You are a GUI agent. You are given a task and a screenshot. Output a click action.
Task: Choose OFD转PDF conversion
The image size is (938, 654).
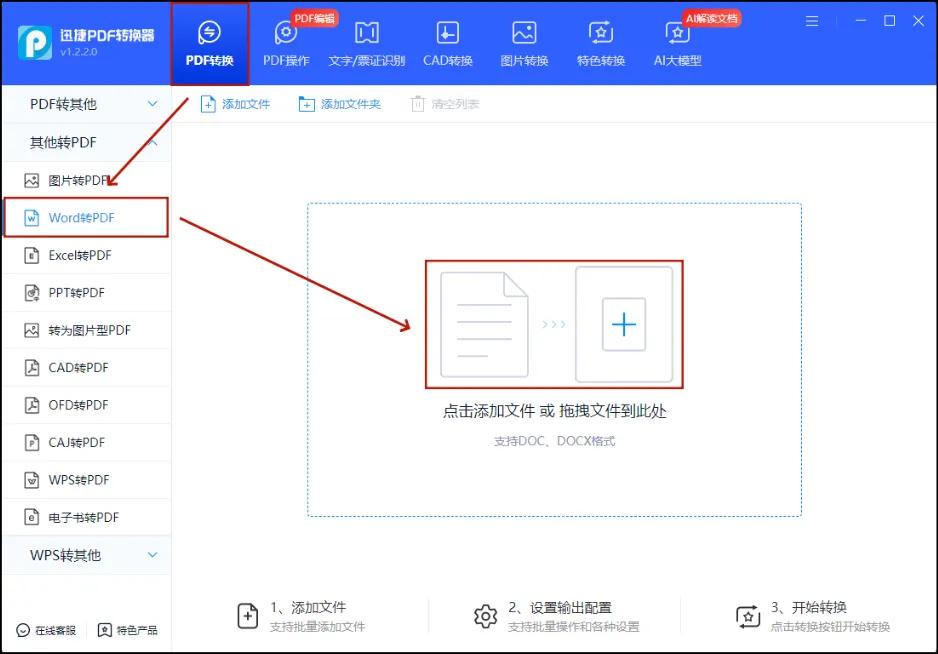tap(87, 405)
